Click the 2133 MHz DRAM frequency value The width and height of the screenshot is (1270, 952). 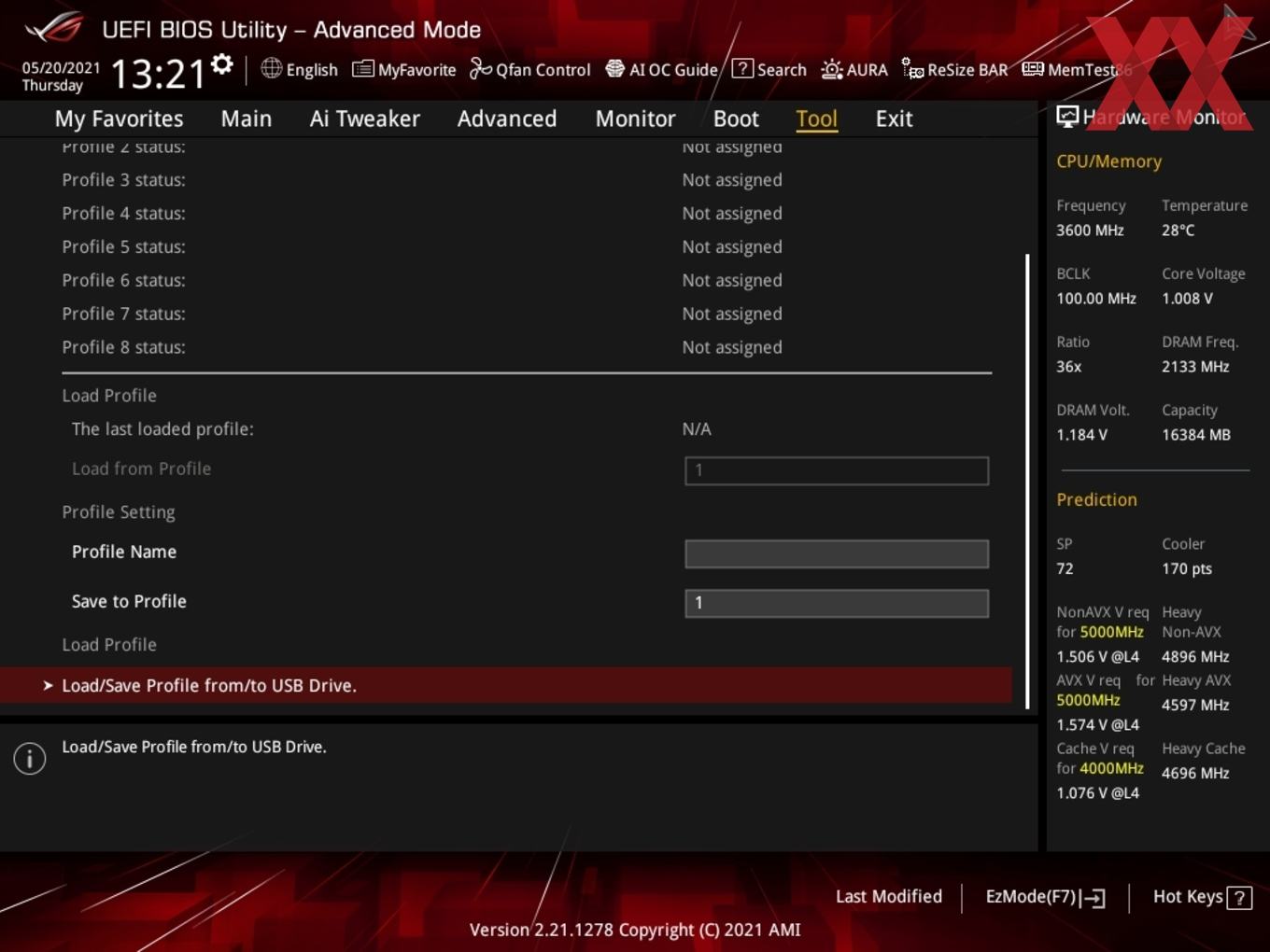click(x=1195, y=367)
